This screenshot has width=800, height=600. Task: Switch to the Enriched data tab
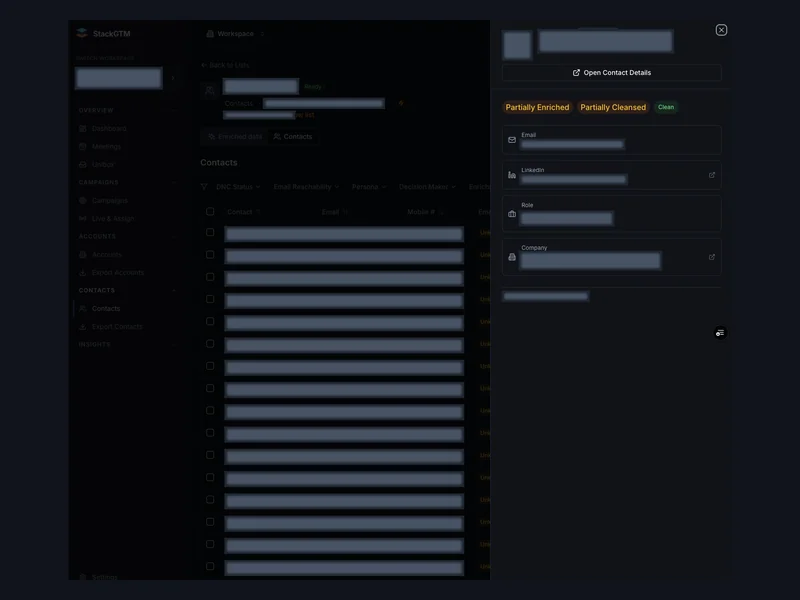point(235,137)
